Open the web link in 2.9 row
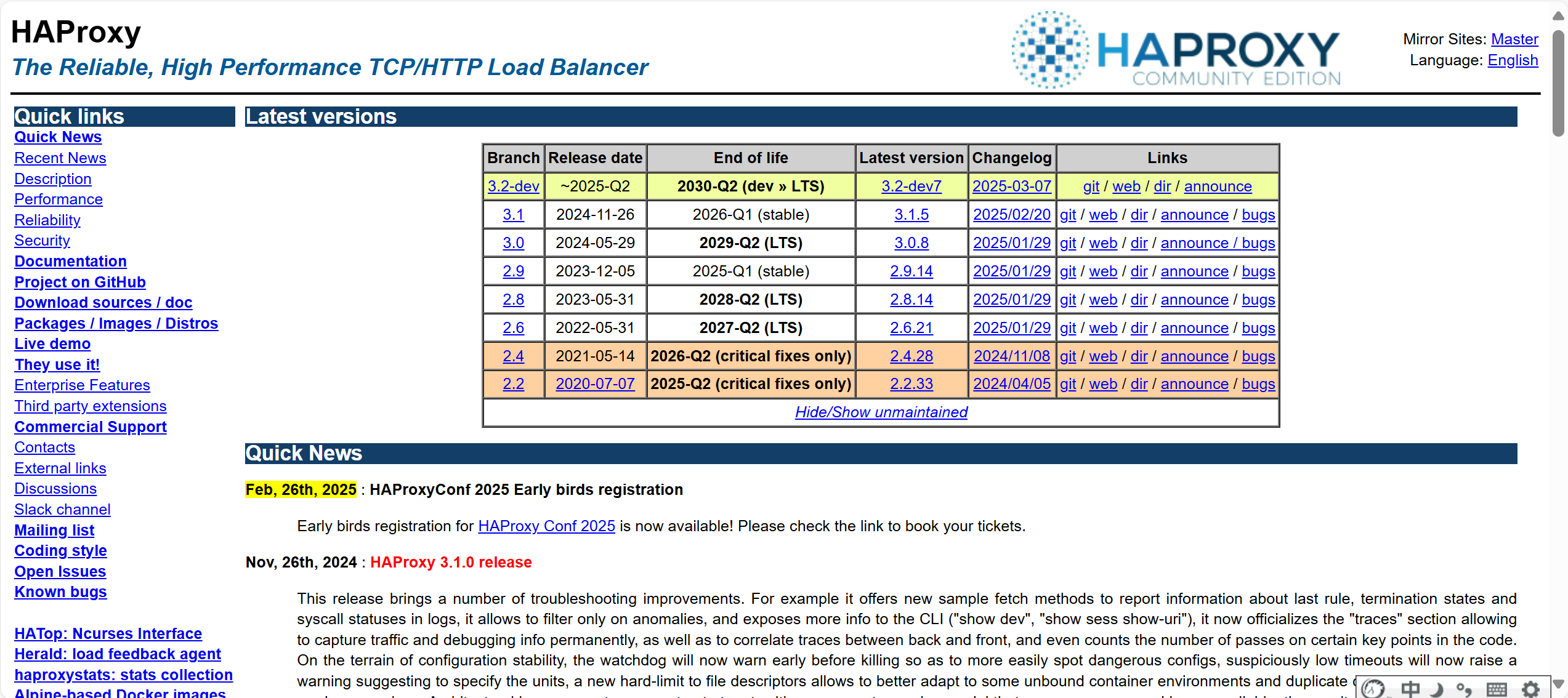The width and height of the screenshot is (1568, 698). tap(1103, 271)
